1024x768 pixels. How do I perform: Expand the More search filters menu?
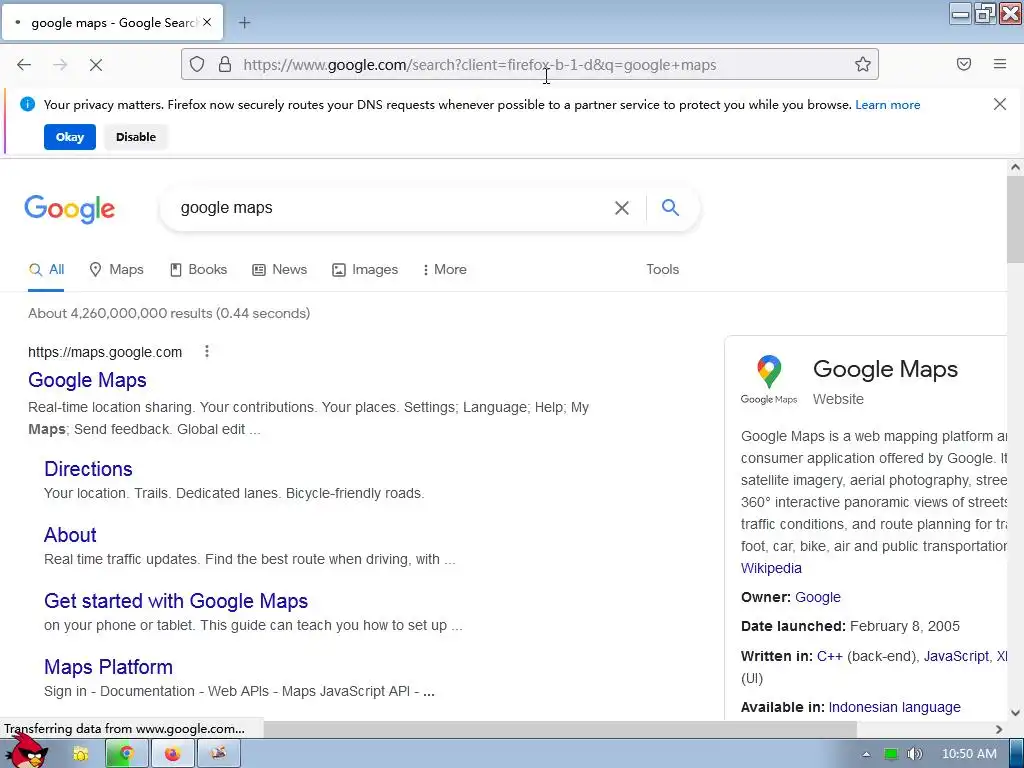(445, 270)
